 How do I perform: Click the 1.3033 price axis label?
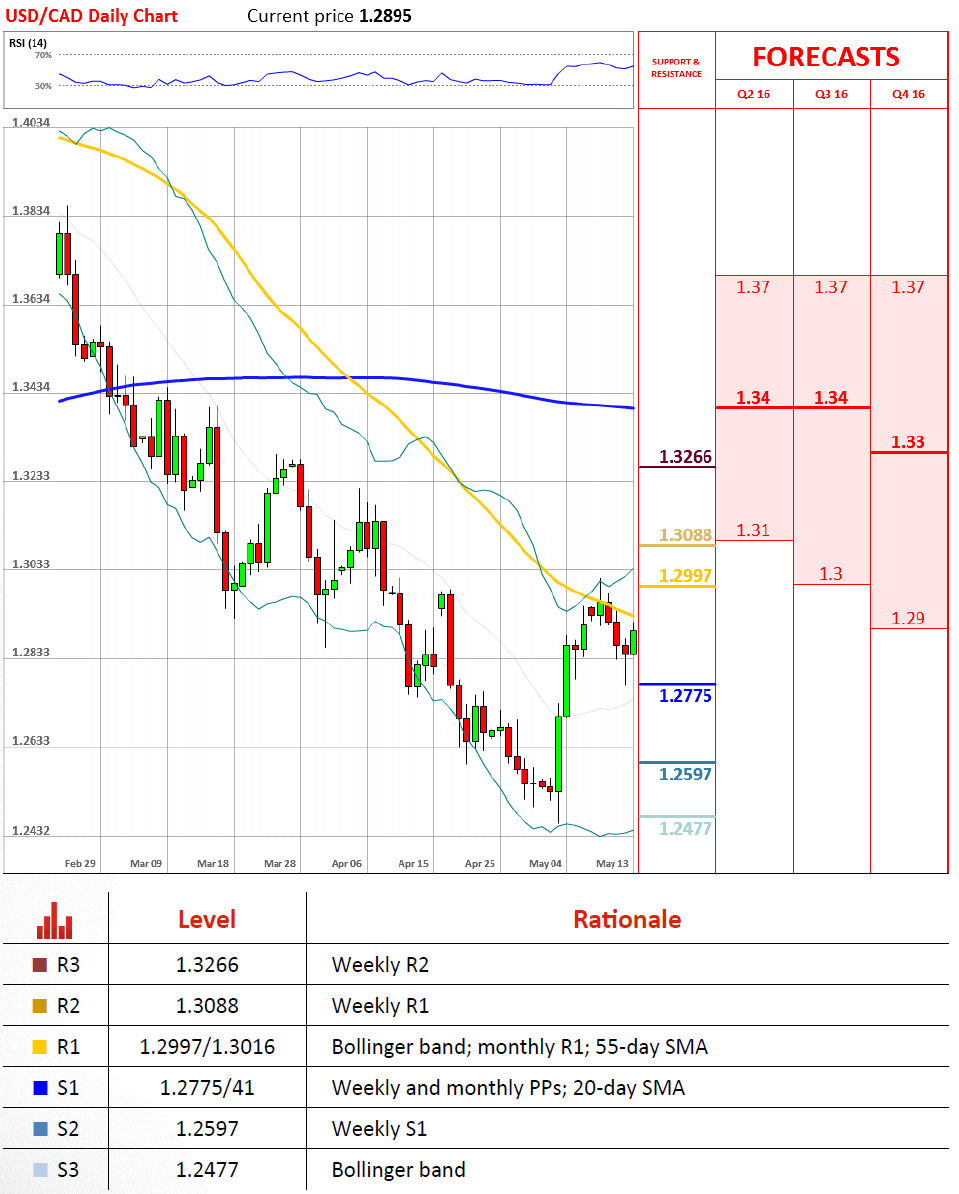30,564
